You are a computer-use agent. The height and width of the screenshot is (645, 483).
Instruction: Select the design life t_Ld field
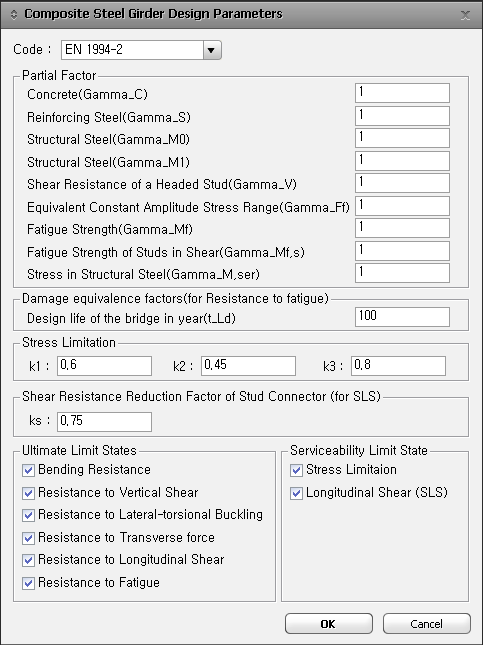point(402,317)
